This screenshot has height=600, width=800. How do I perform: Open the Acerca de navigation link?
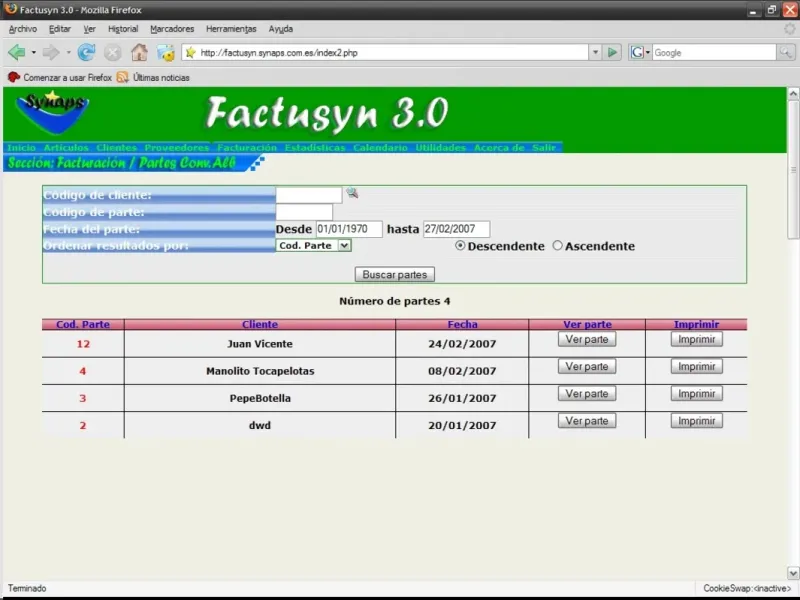pos(499,147)
